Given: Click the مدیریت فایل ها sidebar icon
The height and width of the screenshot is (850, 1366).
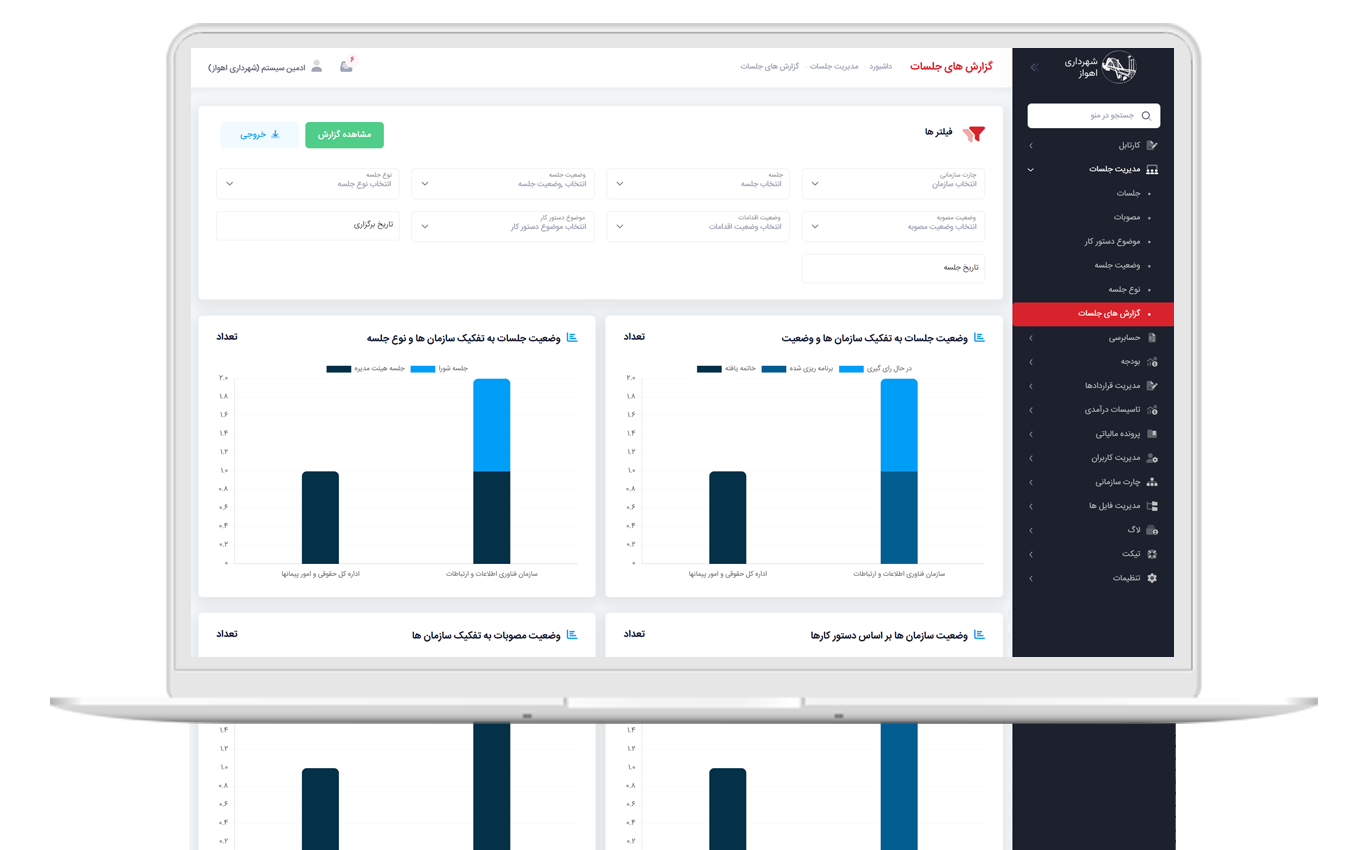Looking at the screenshot, I should (x=1152, y=506).
